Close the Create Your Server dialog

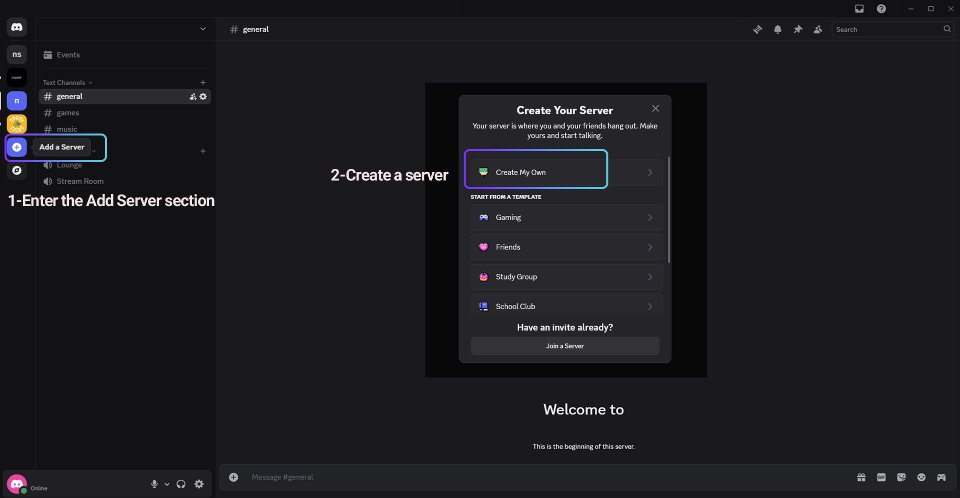(655, 108)
